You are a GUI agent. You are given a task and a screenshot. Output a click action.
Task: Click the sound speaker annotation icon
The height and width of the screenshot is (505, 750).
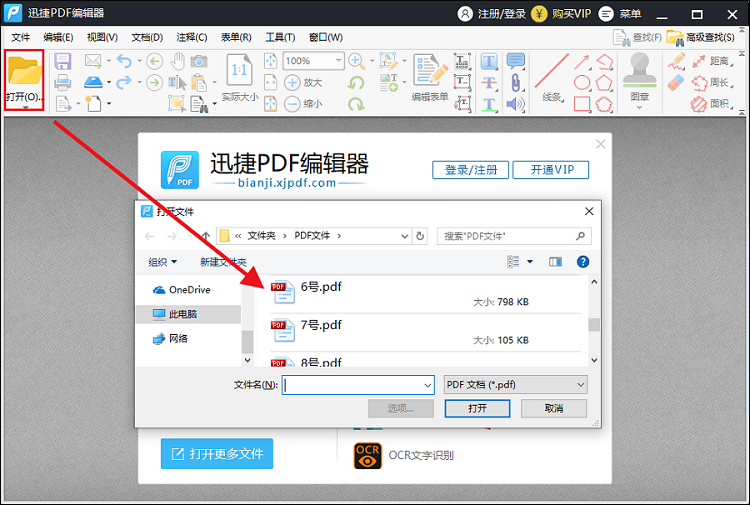click(515, 104)
